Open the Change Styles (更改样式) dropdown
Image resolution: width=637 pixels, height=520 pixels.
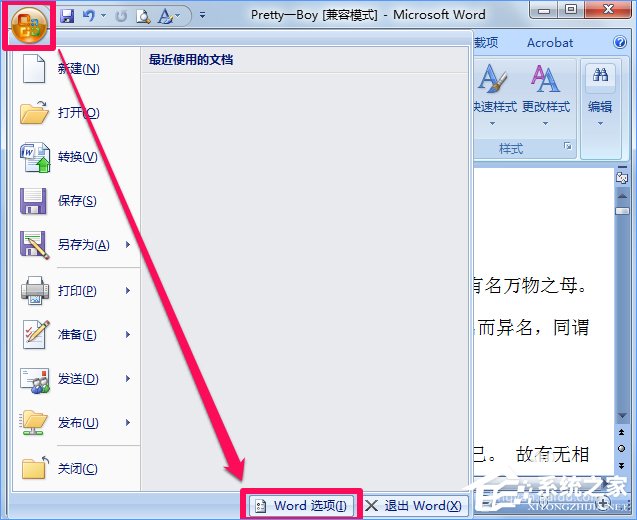click(546, 95)
